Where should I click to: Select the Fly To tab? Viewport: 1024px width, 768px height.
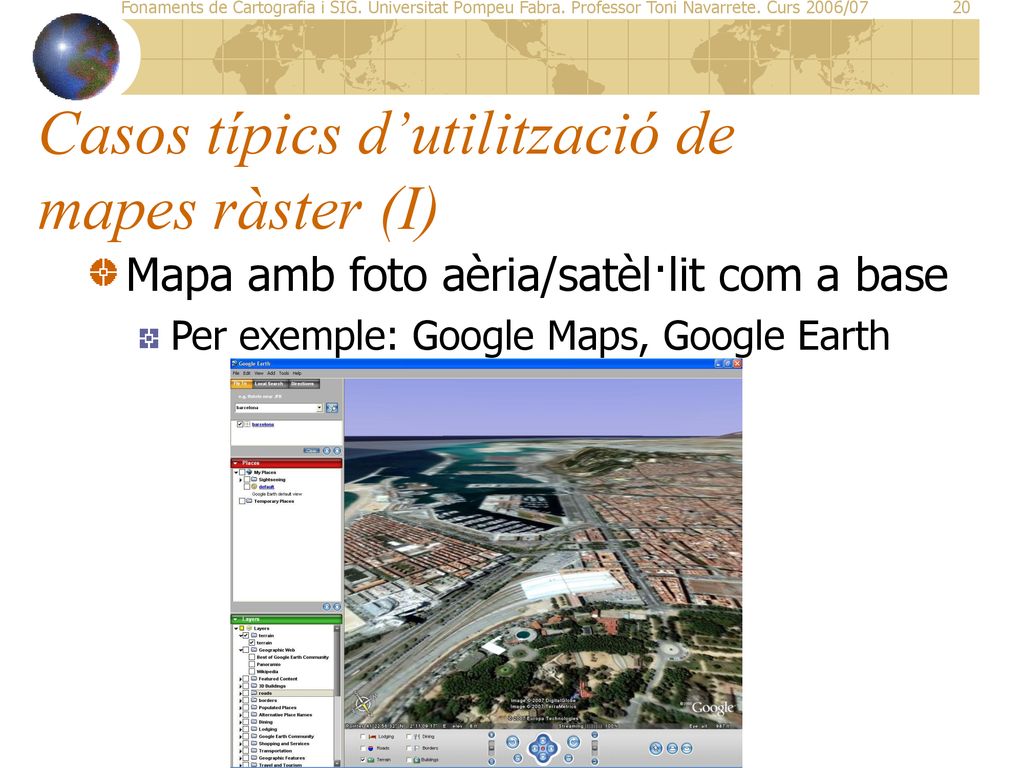(241, 384)
